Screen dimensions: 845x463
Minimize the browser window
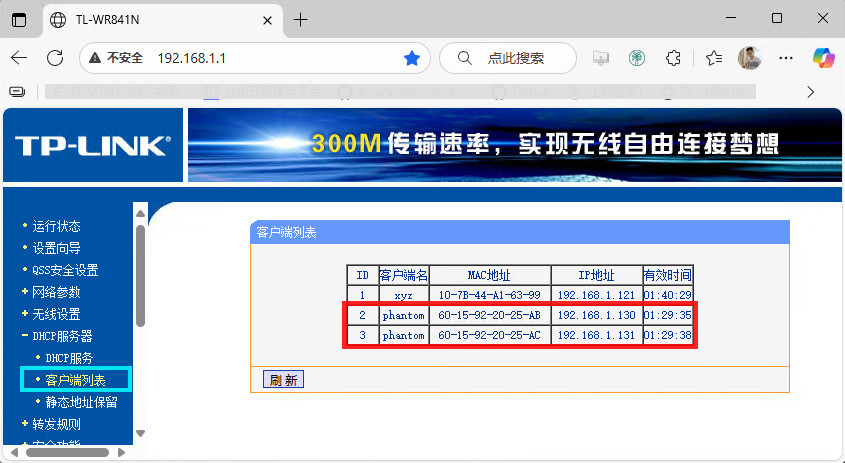(x=731, y=18)
